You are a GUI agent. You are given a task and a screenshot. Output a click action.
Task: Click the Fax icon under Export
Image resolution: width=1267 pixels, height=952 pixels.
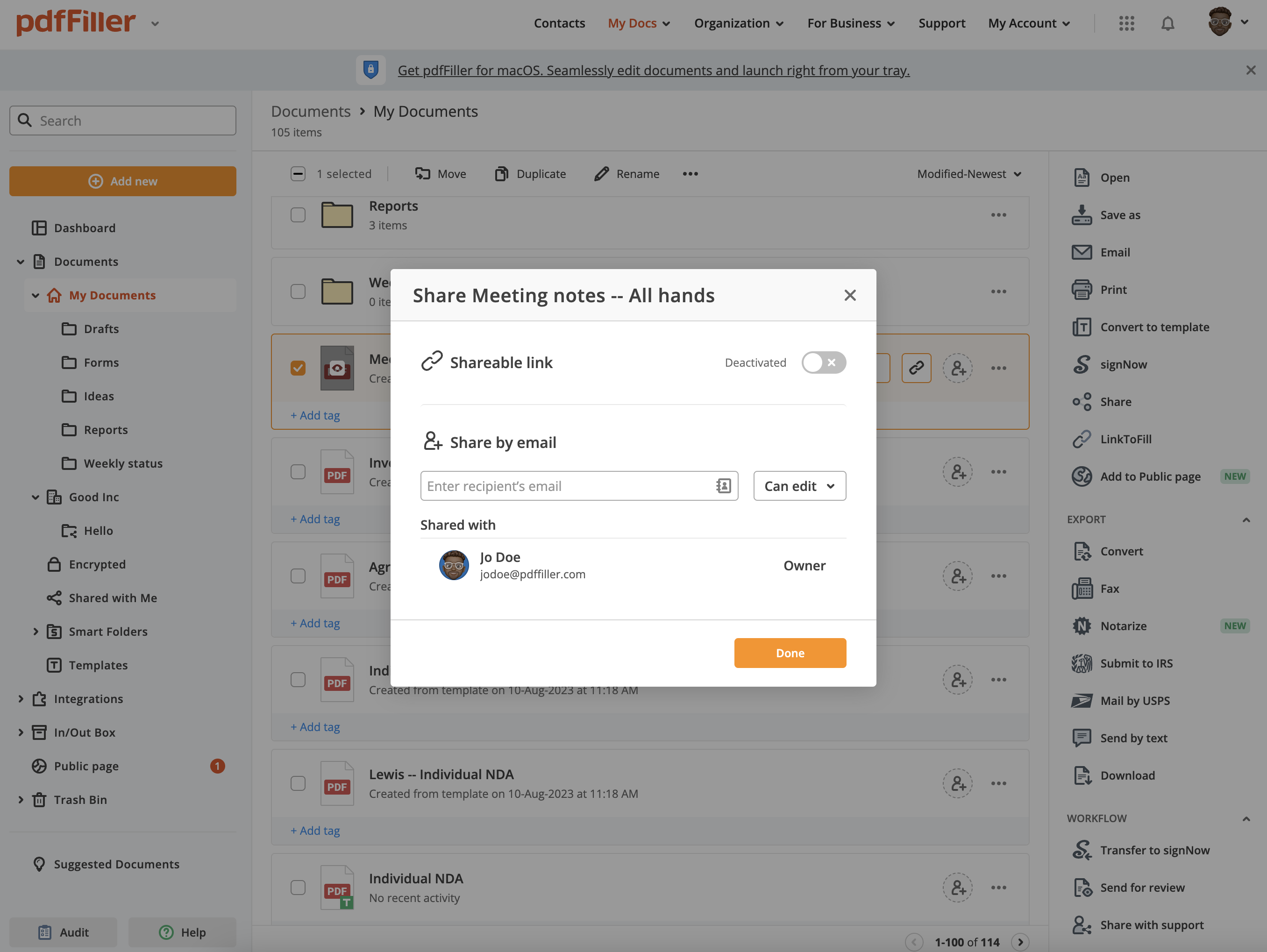pyautogui.click(x=1082, y=588)
